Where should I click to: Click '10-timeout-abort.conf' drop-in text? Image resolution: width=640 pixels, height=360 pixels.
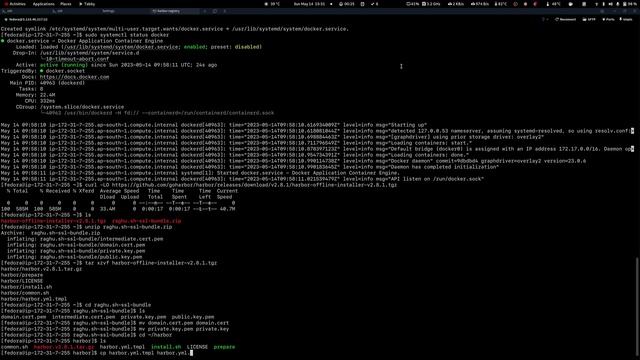pos(77,59)
